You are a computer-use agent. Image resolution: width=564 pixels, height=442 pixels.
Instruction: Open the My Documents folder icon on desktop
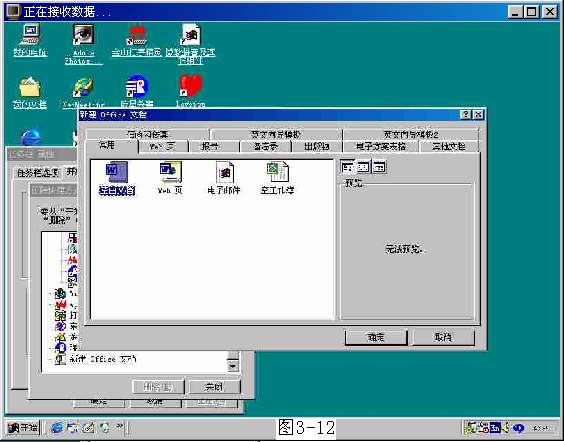point(29,92)
